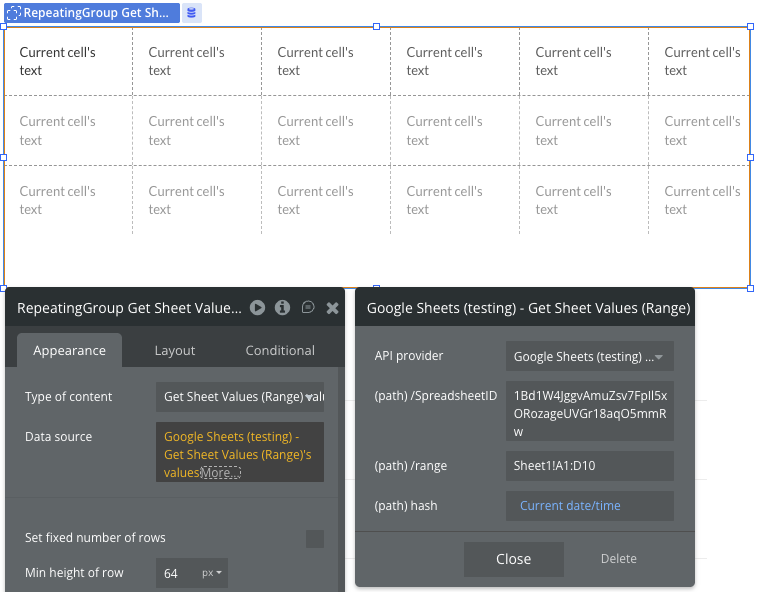Click the Current date/time hash expression

coord(589,506)
